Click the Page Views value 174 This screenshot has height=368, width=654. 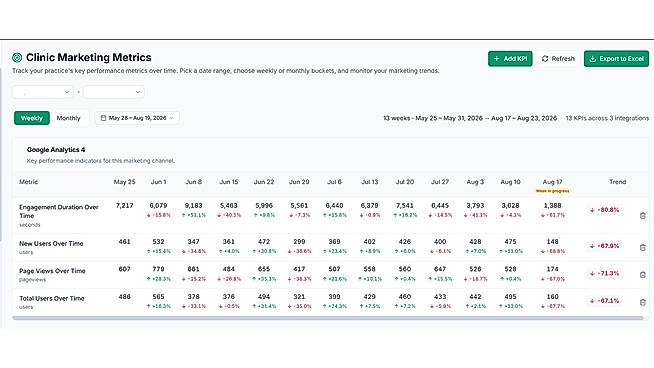(553, 269)
